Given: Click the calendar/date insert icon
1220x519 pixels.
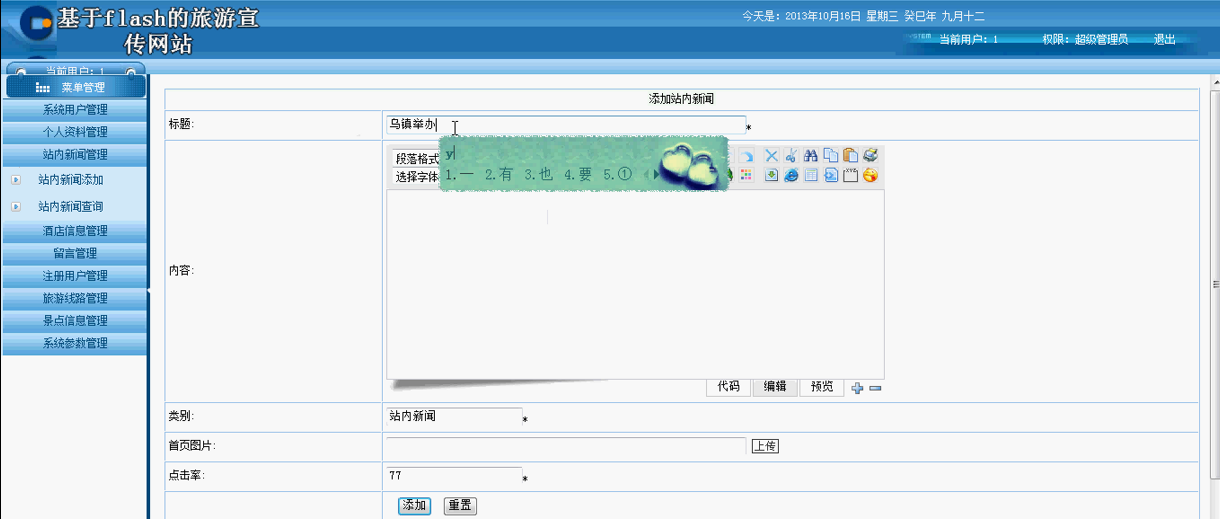Looking at the screenshot, I should click(851, 175).
